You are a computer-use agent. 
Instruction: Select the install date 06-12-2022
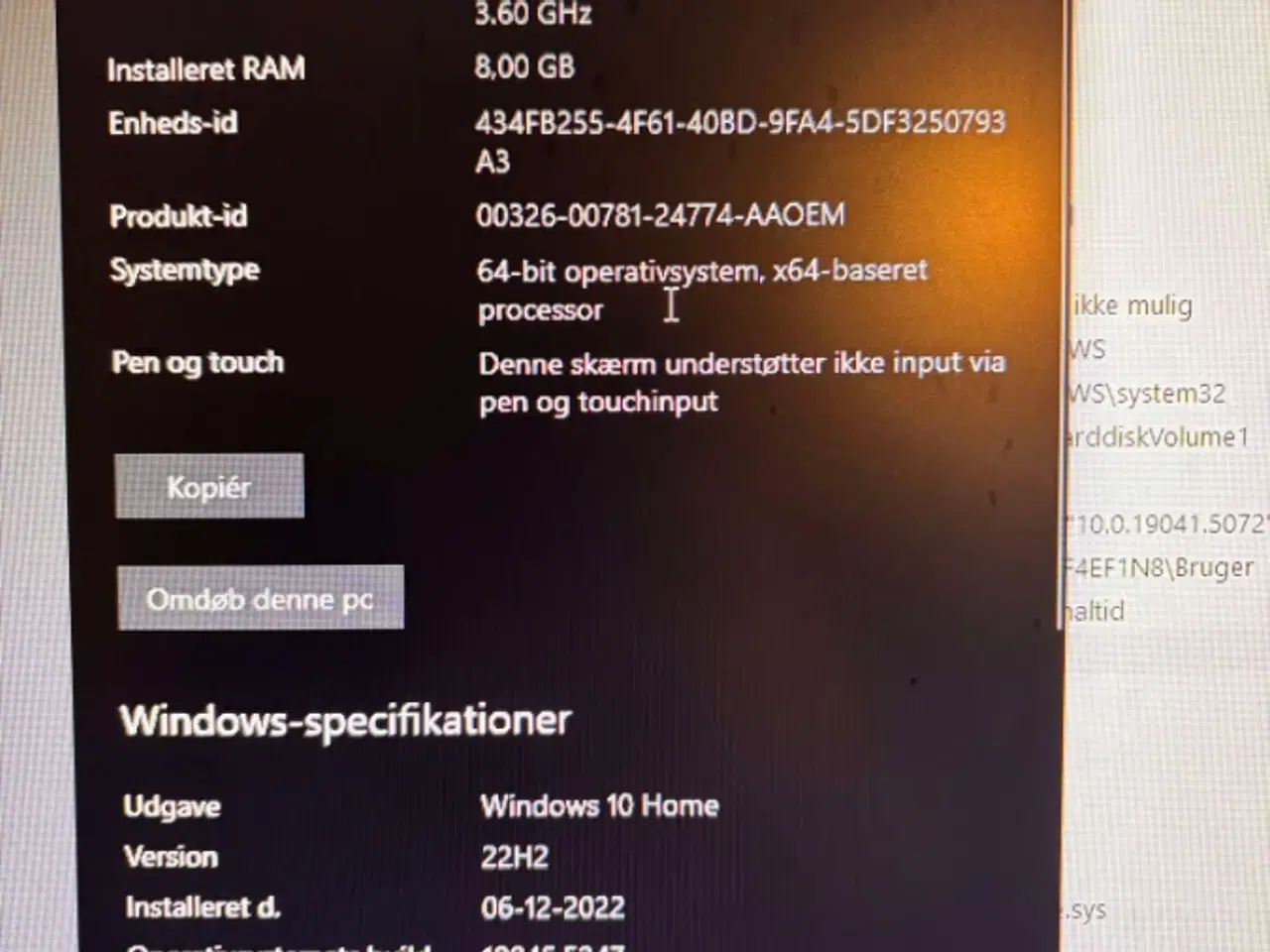(553, 907)
